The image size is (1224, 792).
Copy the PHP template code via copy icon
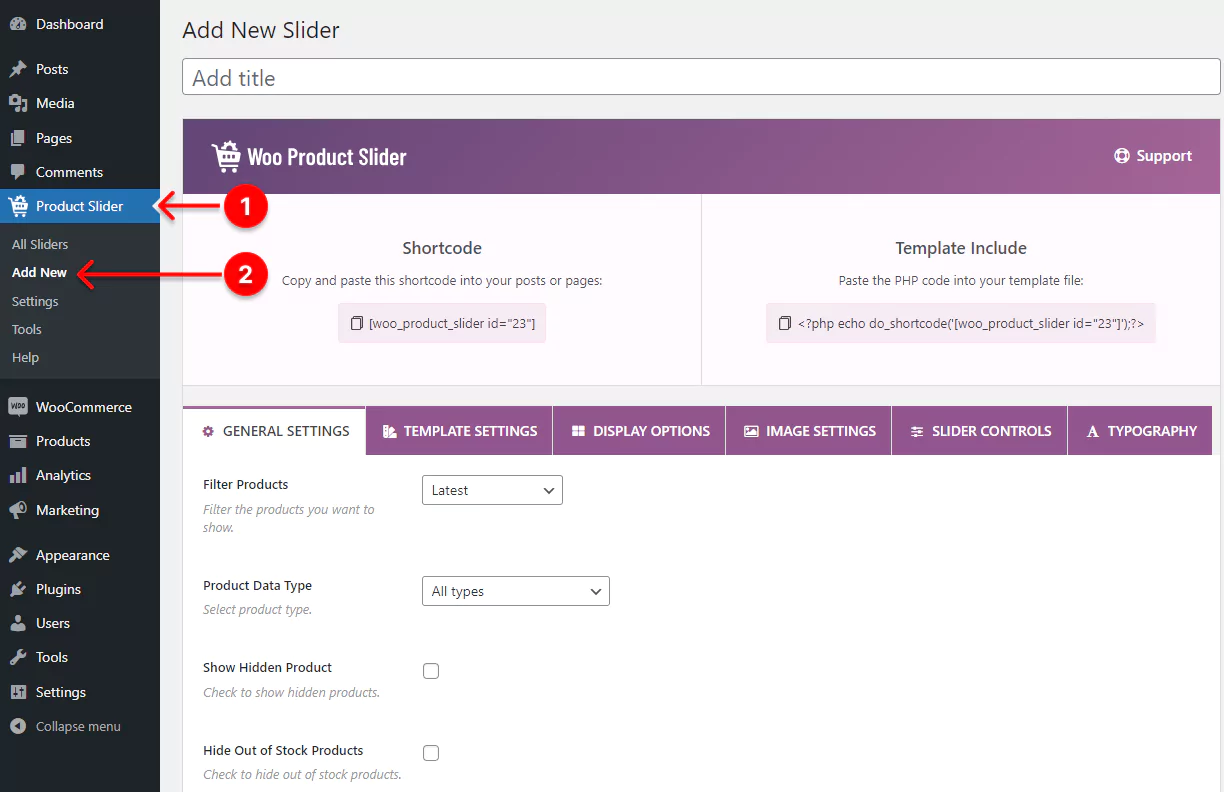click(x=785, y=323)
